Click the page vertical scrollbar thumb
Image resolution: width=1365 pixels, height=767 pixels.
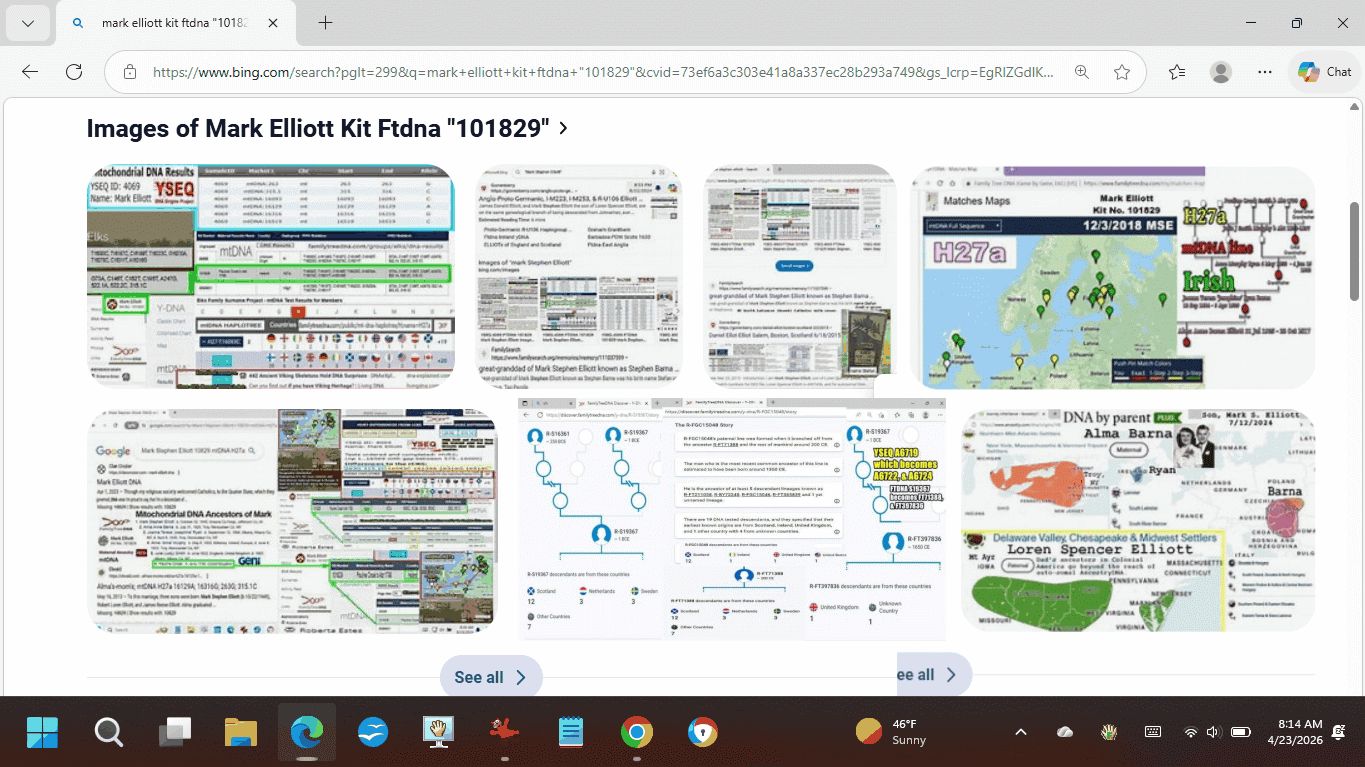click(1355, 230)
